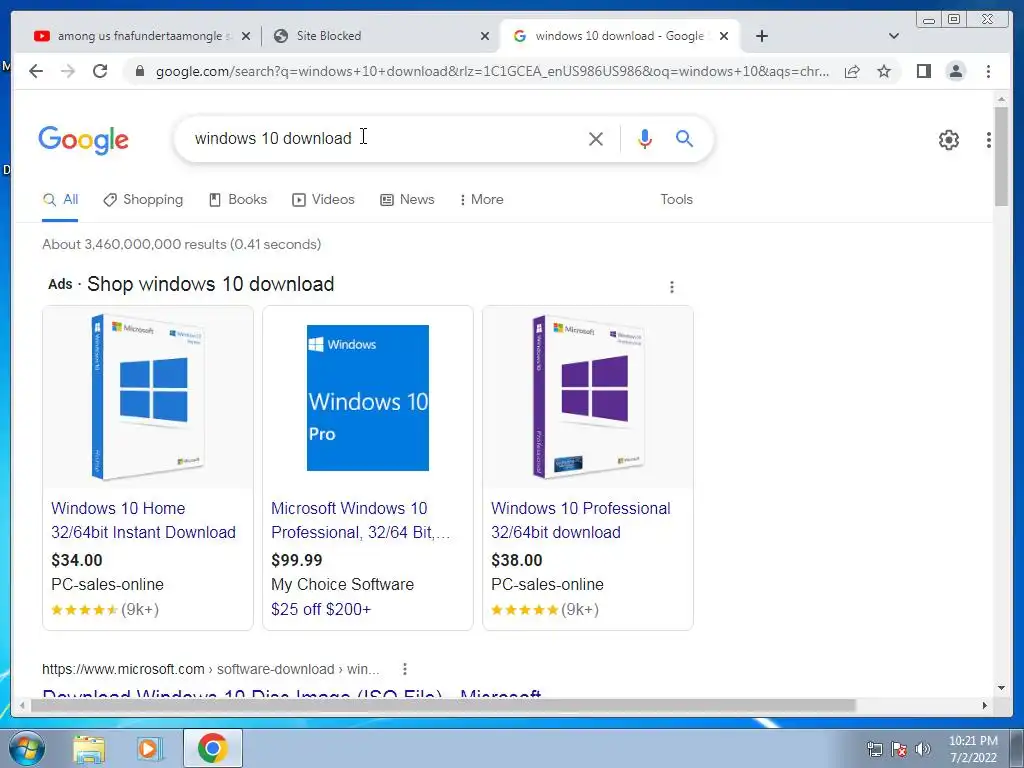Open Windows 10 Home Instant Download ad
This screenshot has height=768, width=1024.
[143, 520]
